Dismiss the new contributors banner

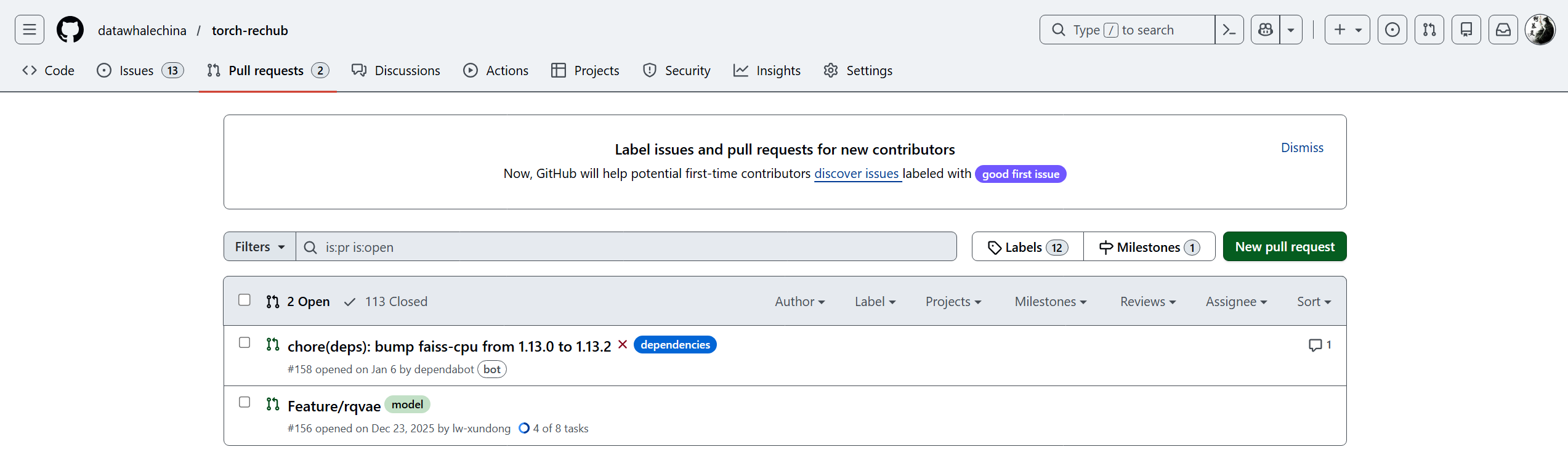coord(1302,148)
